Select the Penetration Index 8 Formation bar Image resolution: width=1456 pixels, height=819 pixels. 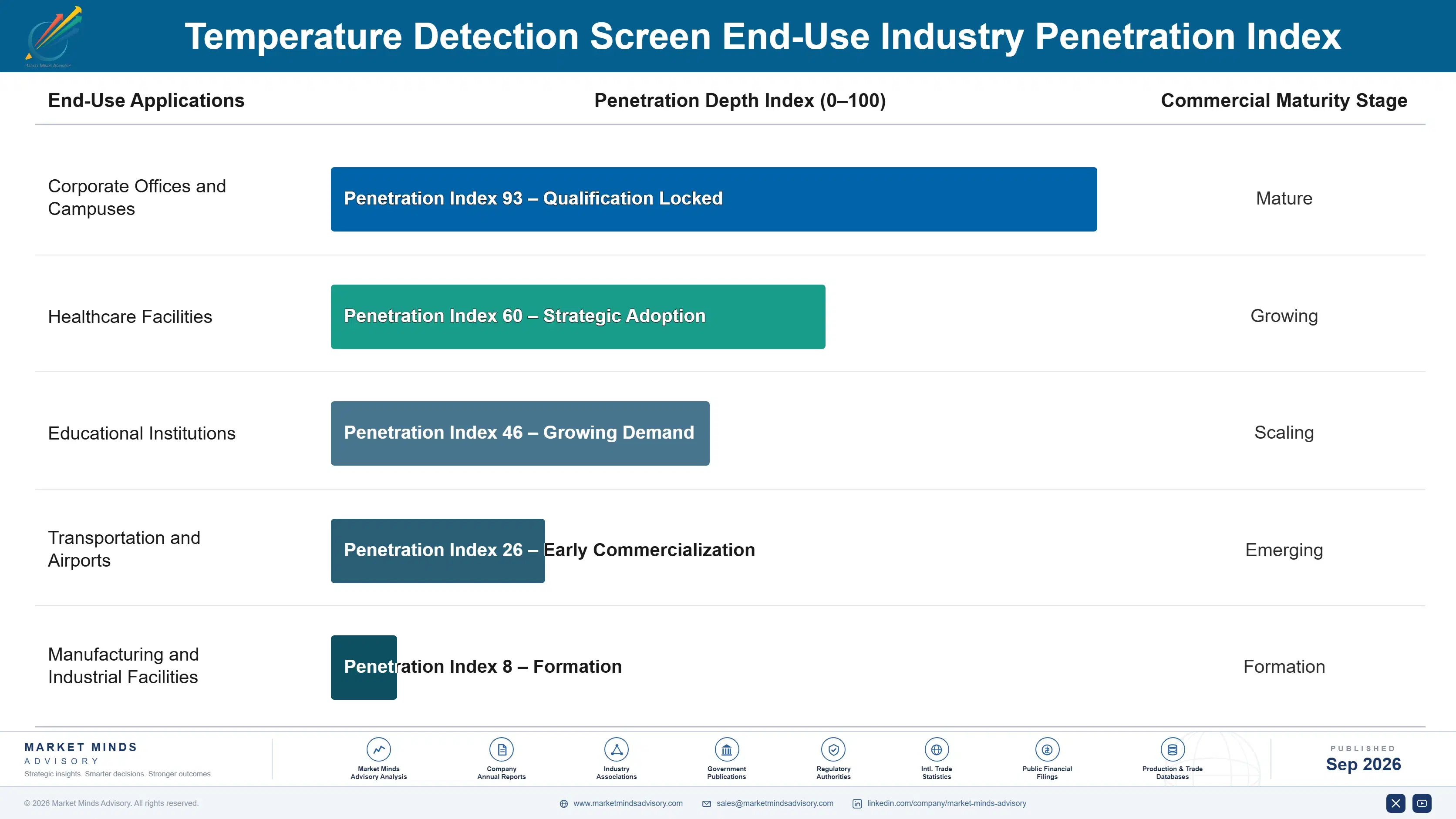[364, 668]
